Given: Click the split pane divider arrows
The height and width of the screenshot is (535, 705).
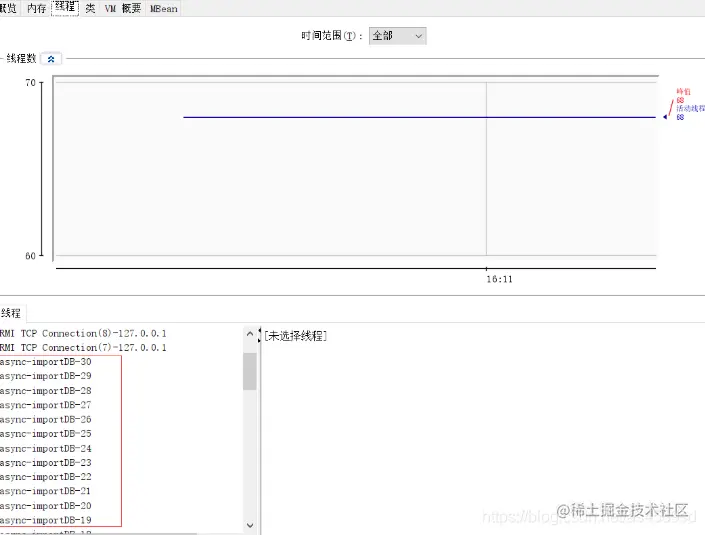Looking at the screenshot, I should [x=259, y=335].
